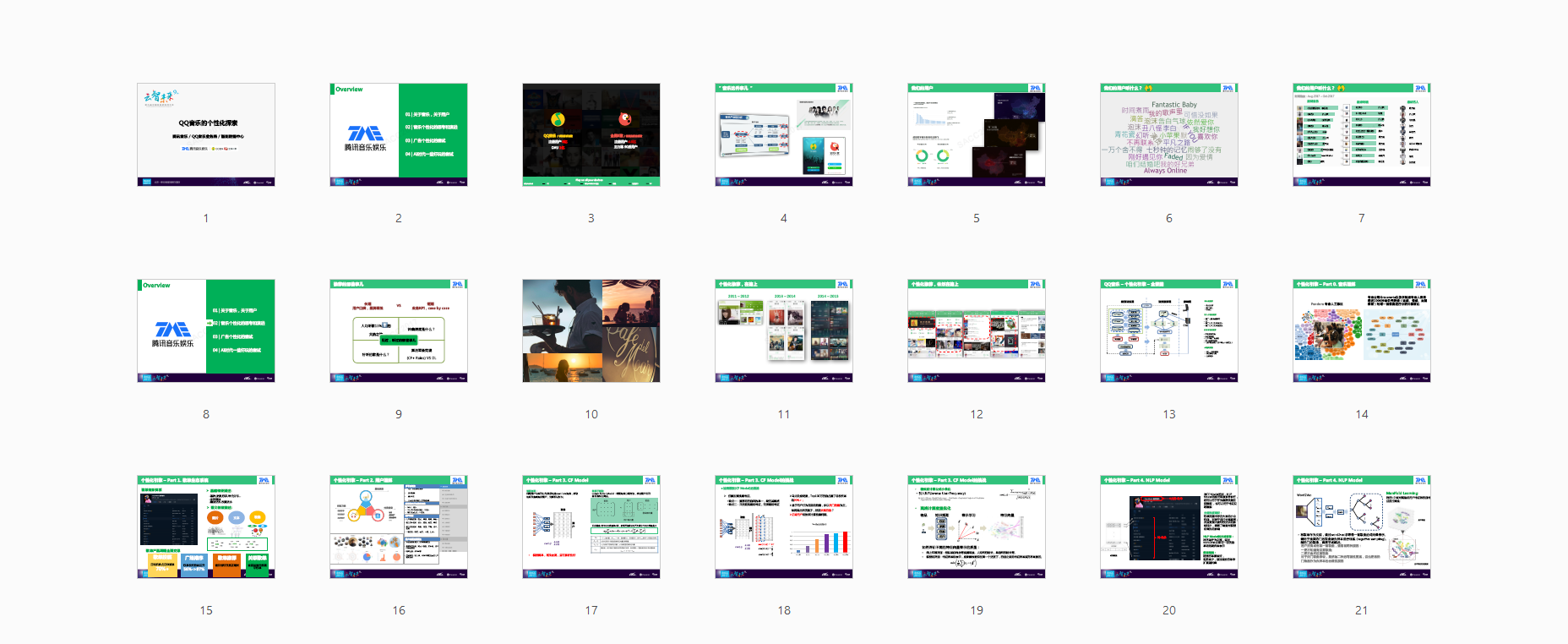Click slide 15 thumbnail

206,527
